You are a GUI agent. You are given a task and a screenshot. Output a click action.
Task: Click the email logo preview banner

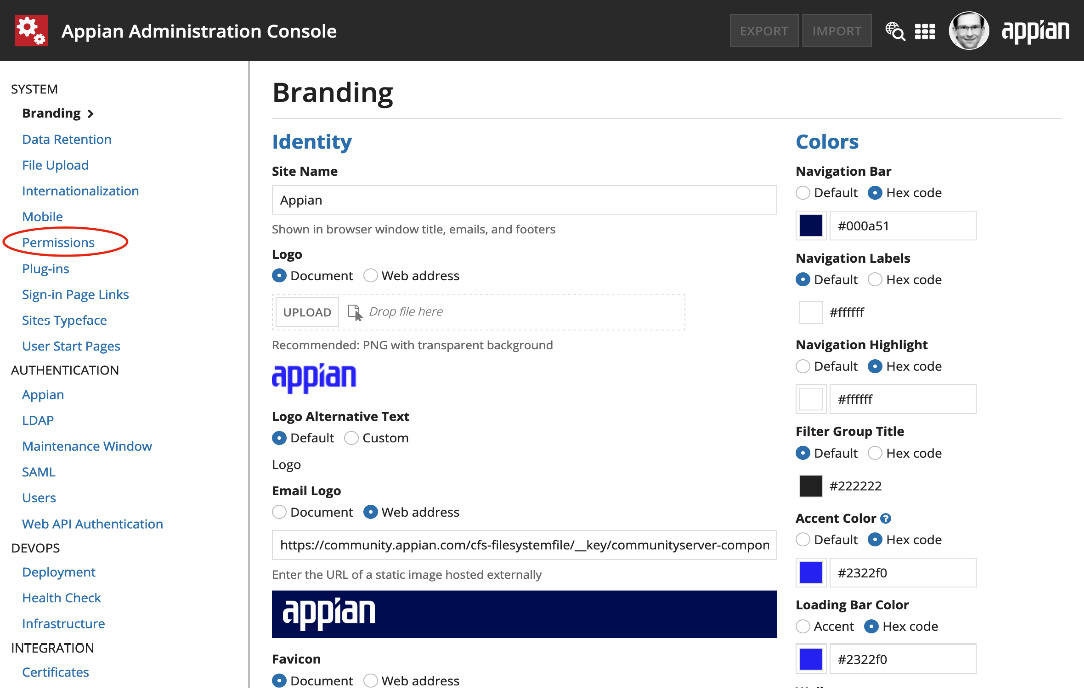coord(524,614)
